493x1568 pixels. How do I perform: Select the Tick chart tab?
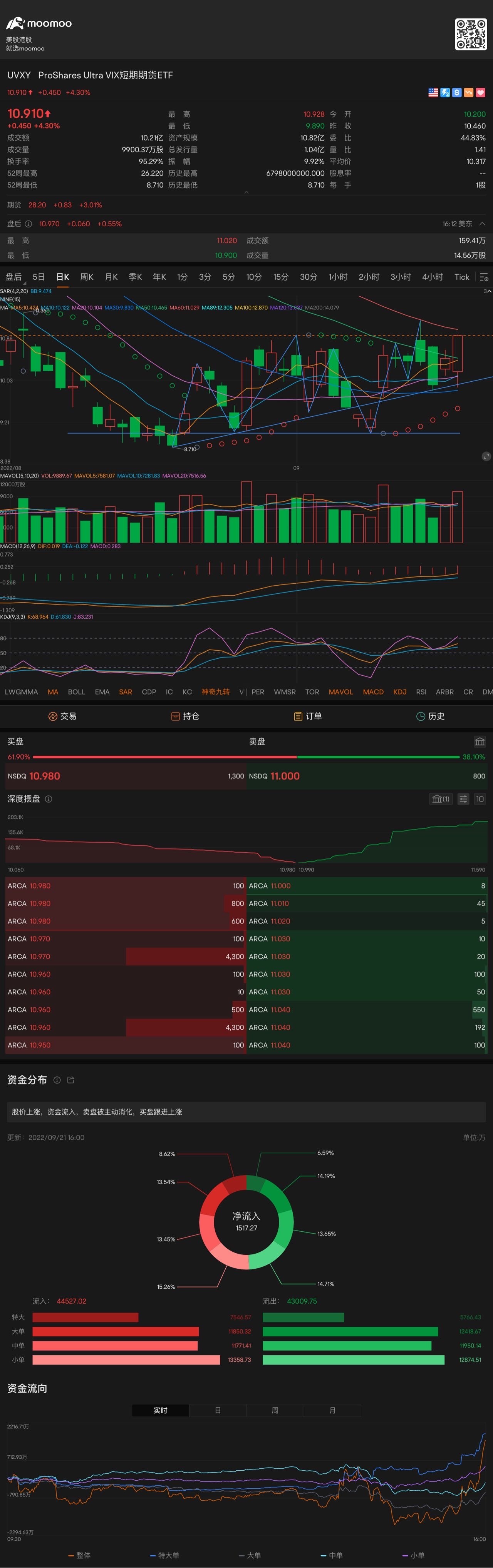coord(462,277)
